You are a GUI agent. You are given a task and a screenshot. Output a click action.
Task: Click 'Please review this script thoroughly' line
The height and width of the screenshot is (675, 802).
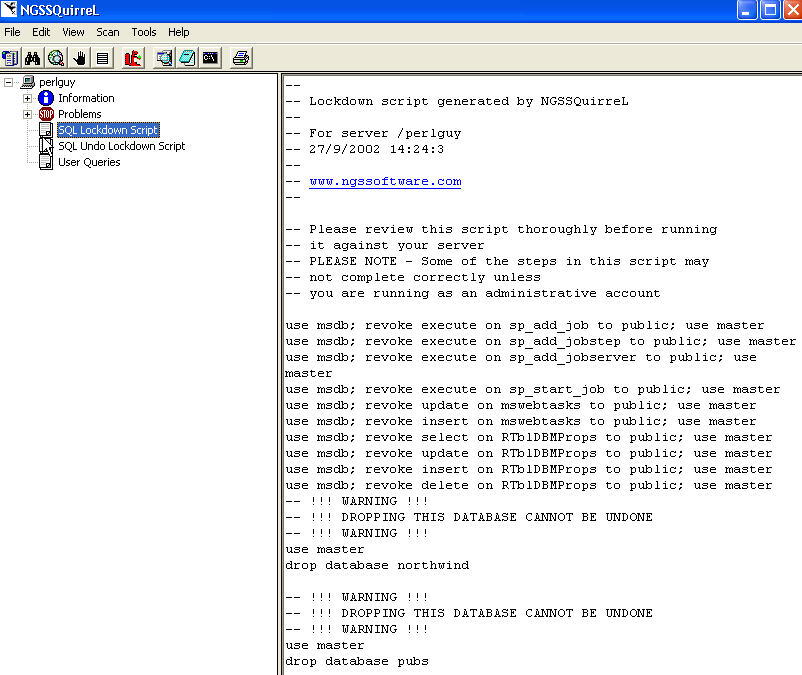(501, 229)
